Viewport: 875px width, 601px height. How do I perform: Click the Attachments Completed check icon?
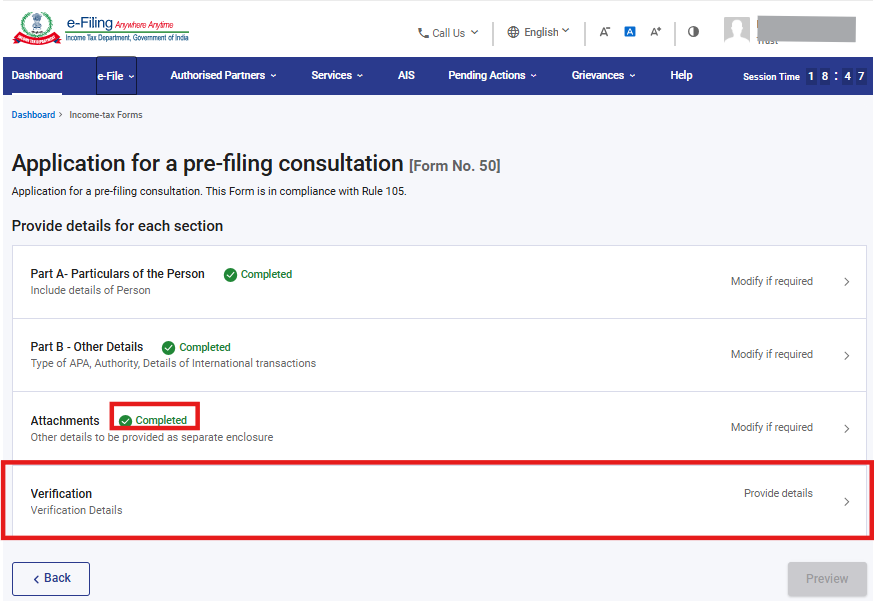[126, 421]
